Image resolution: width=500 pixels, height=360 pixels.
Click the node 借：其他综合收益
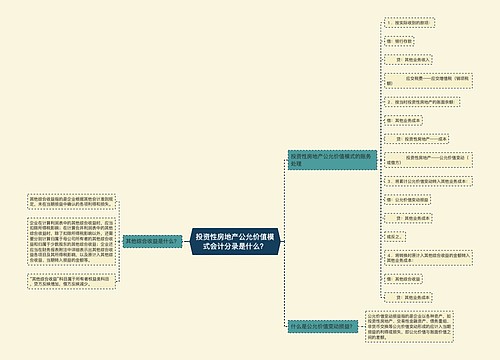click(403, 279)
